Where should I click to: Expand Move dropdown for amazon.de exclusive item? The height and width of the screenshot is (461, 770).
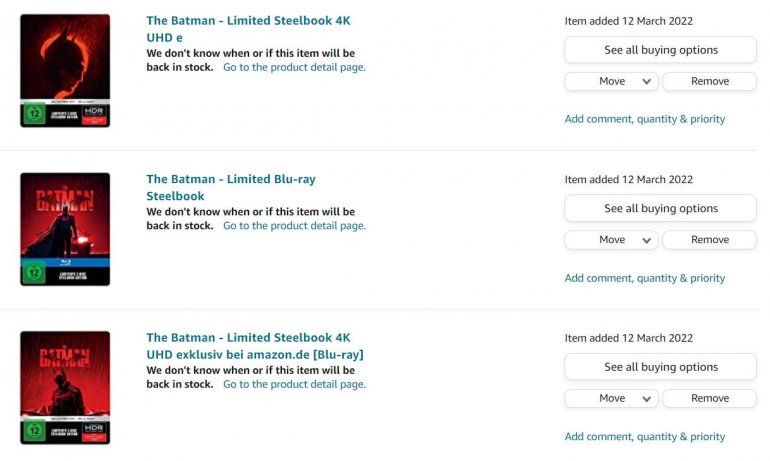(611, 398)
